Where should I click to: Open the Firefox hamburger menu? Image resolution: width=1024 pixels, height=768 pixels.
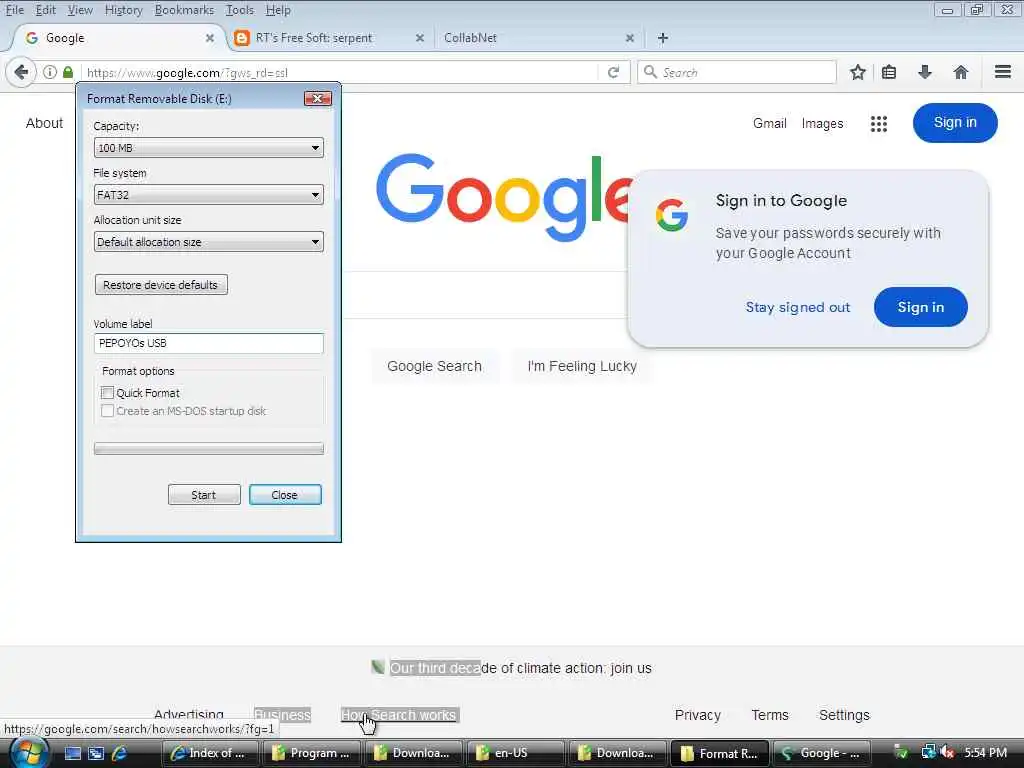pos(1003,72)
